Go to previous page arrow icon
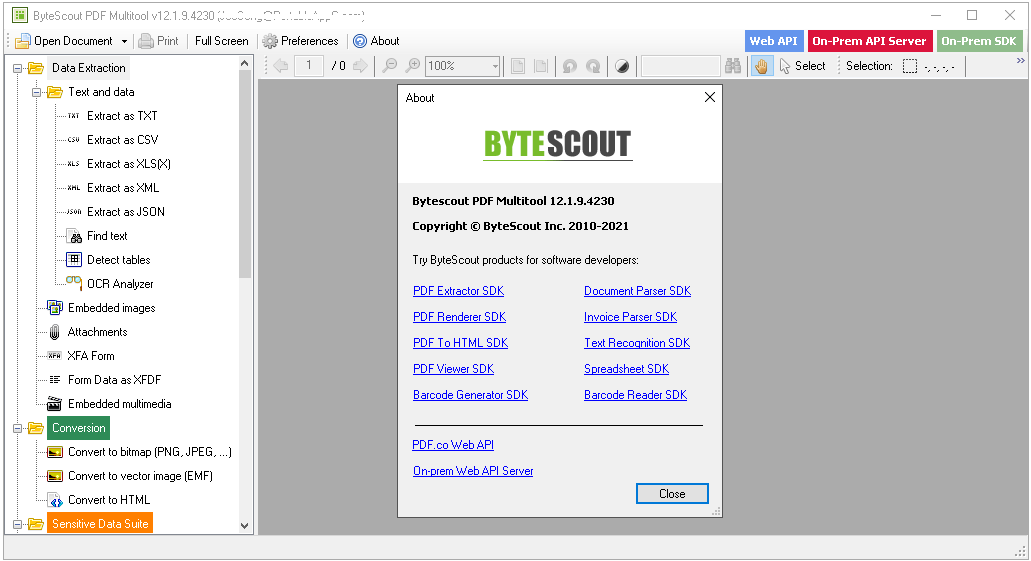Viewport: 1031px width, 561px height. [x=281, y=66]
